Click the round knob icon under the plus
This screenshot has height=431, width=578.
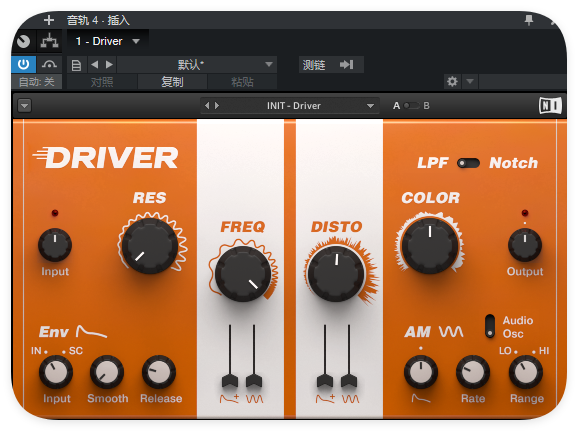click(24, 41)
